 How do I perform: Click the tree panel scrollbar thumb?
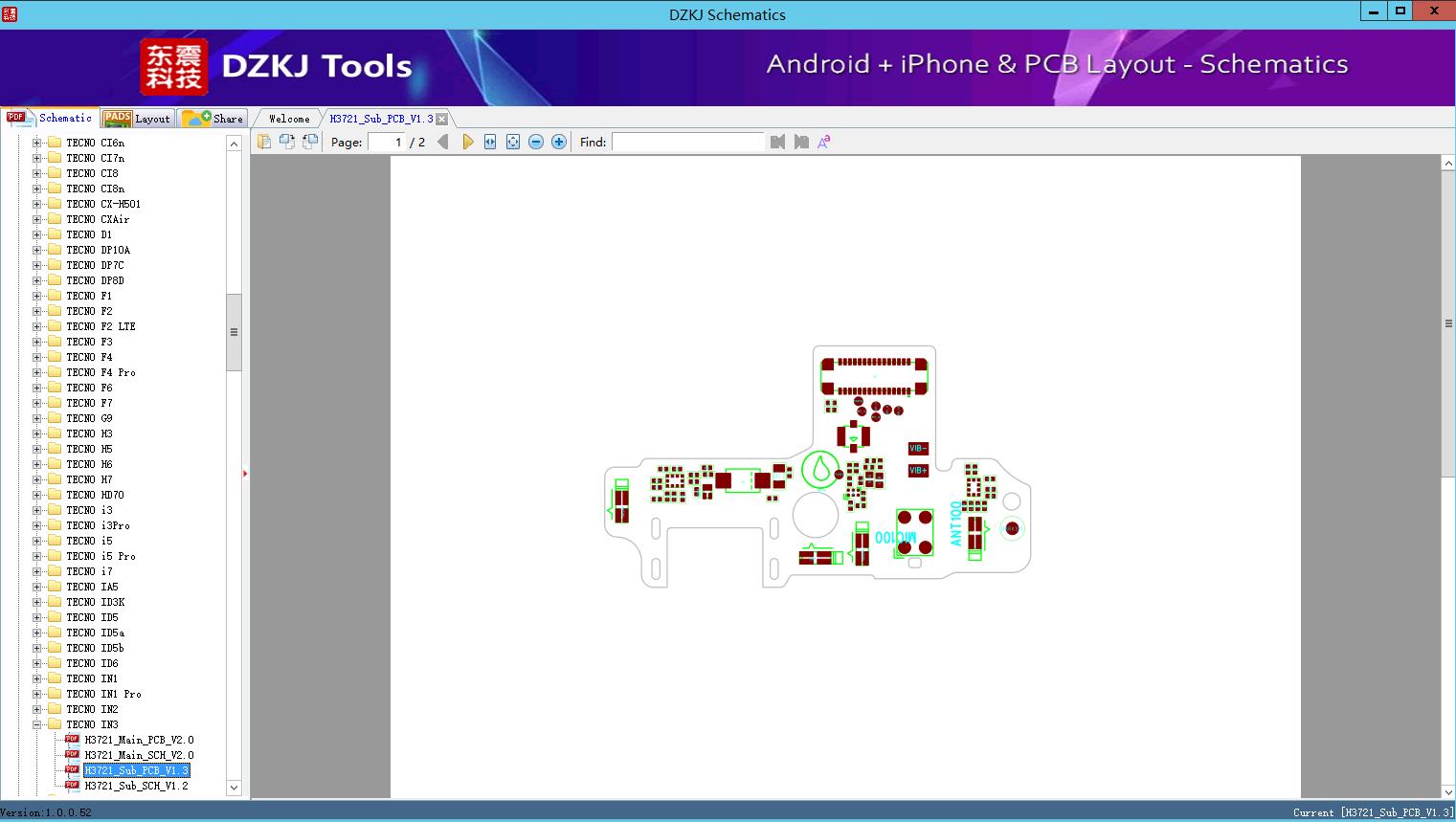pos(234,332)
